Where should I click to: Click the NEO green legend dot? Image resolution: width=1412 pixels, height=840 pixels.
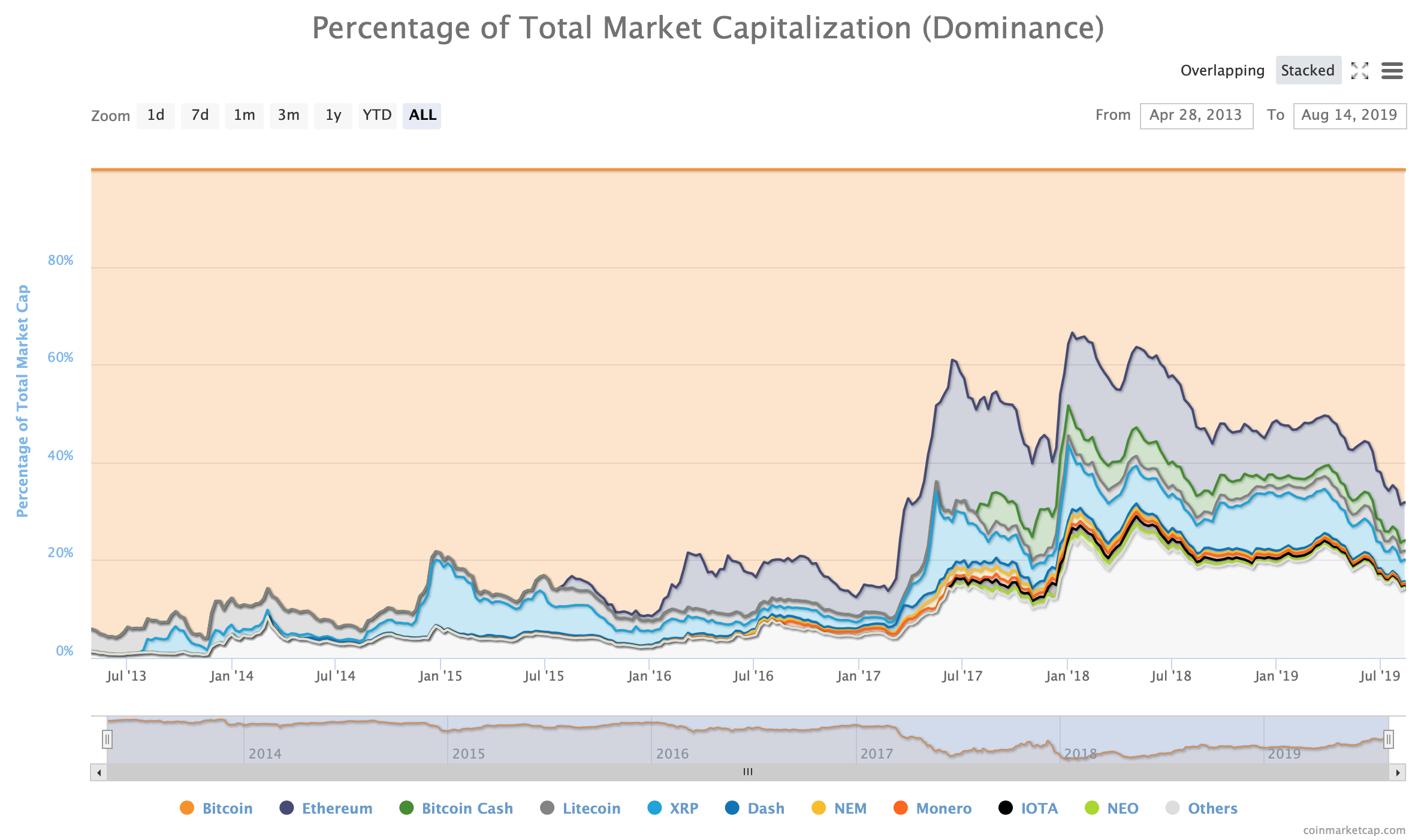(x=1092, y=808)
